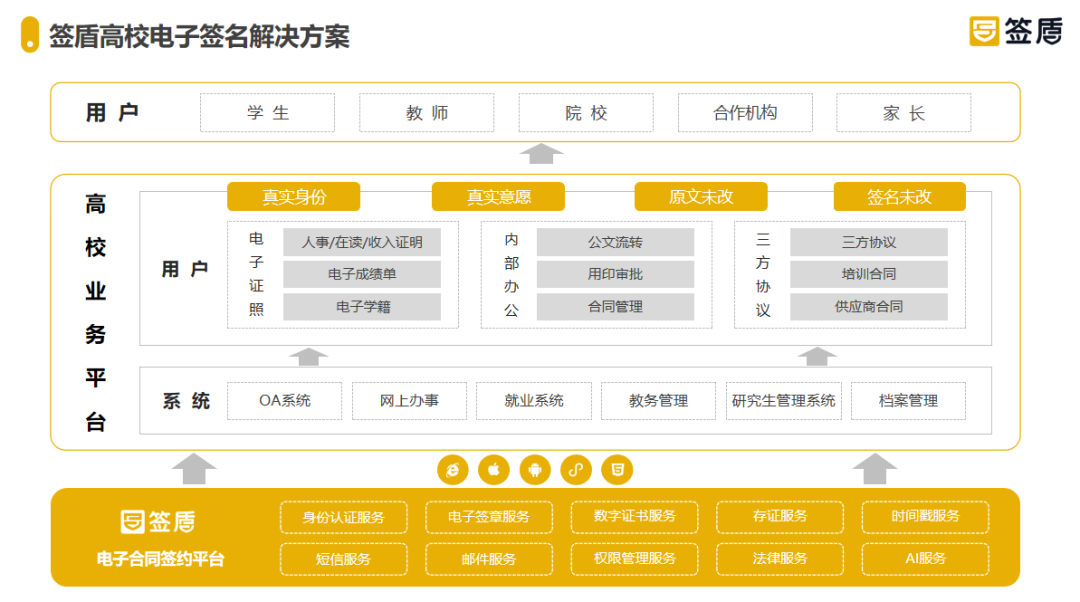Click the Android robot icon
The width and height of the screenshot is (1080, 602).
click(x=535, y=469)
